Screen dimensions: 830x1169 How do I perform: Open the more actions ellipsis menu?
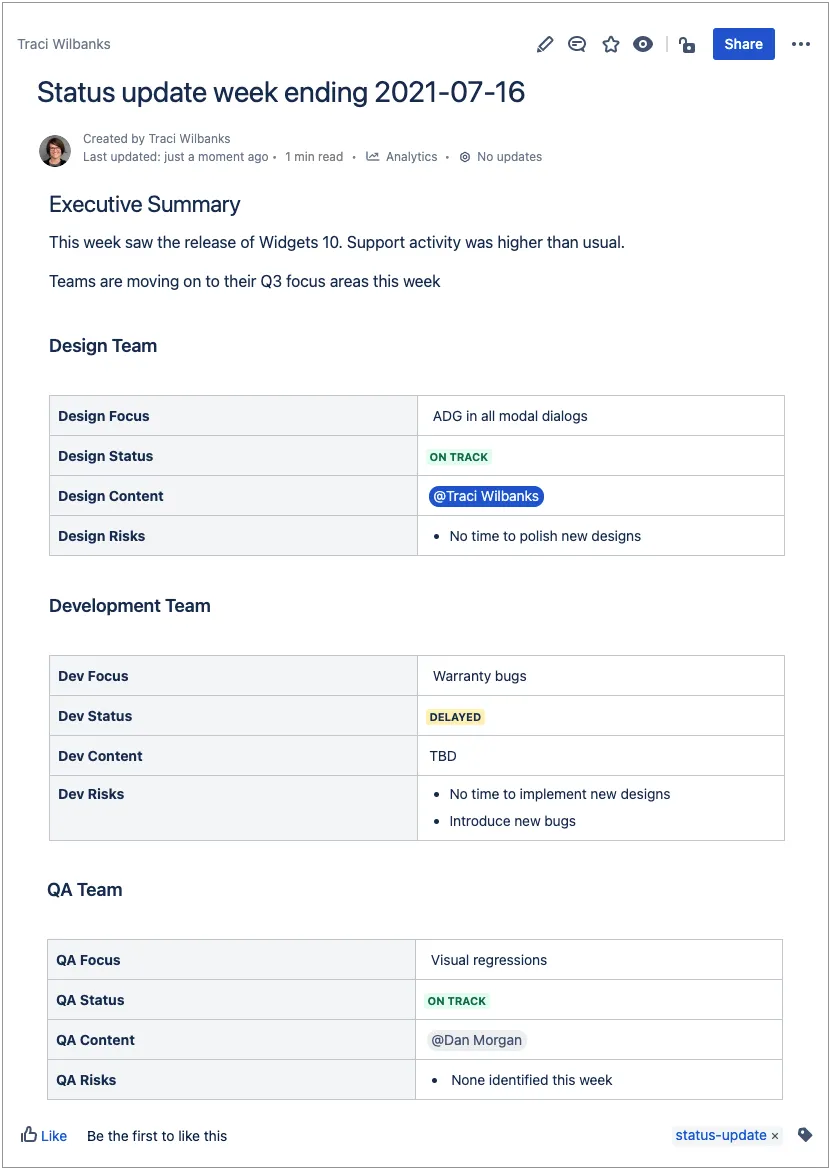[801, 44]
